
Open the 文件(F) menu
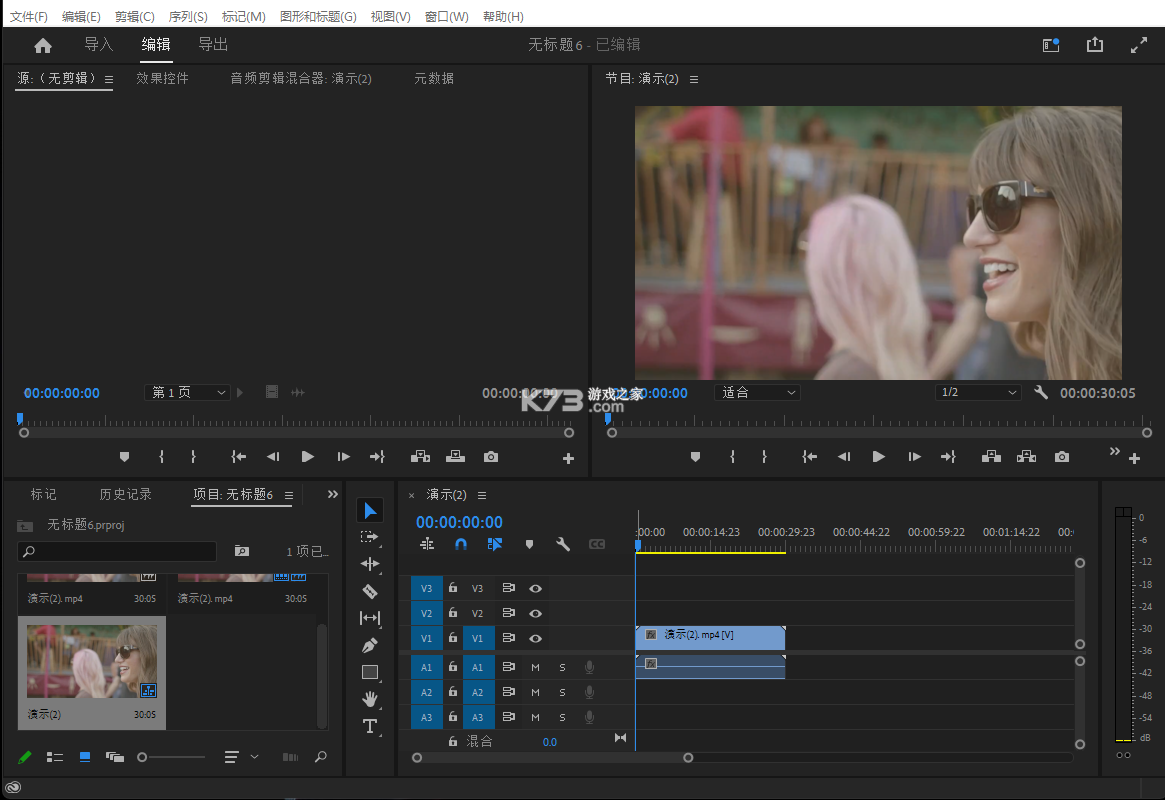pos(28,16)
